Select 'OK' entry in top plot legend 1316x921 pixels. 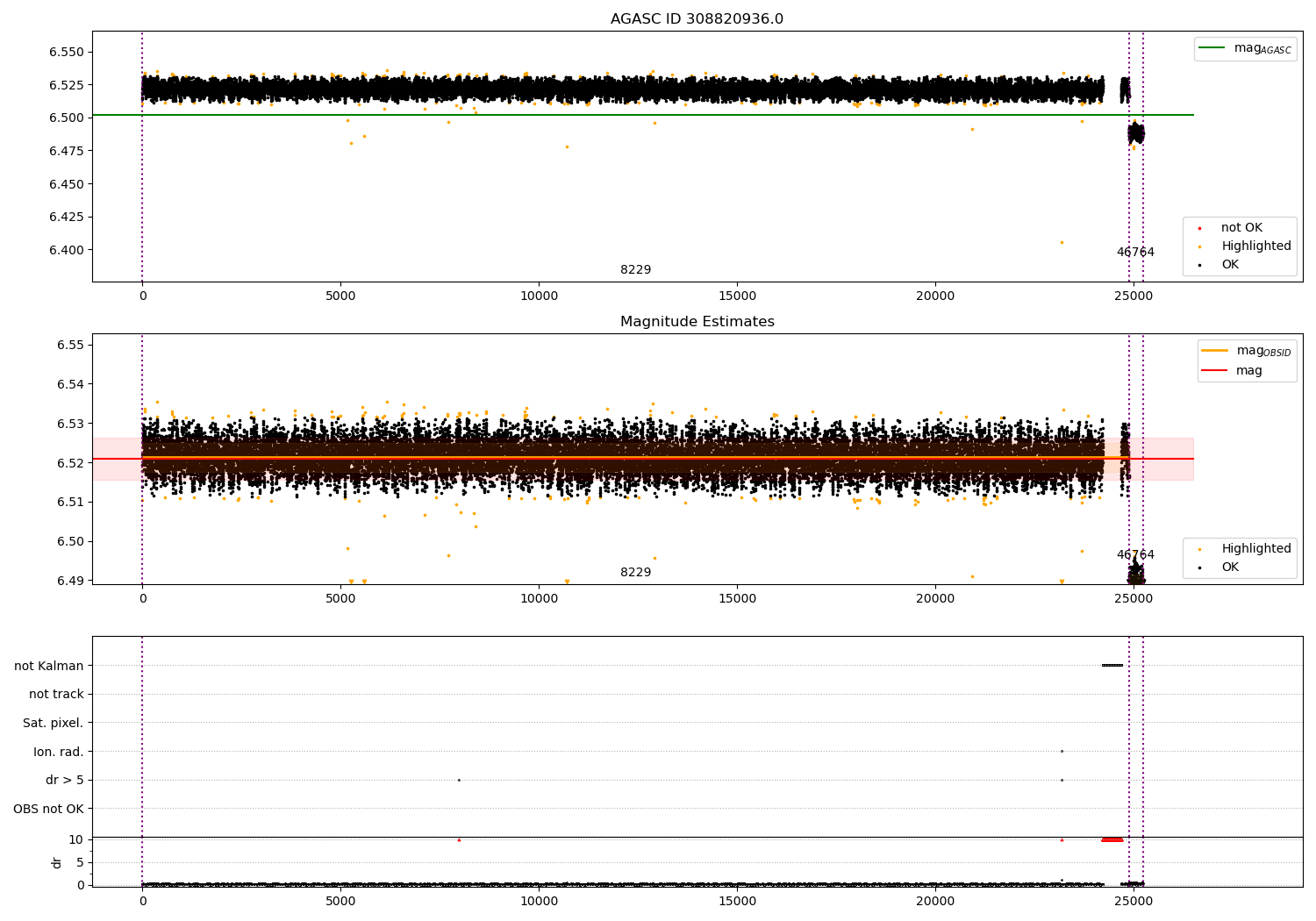pyautogui.click(x=1230, y=265)
